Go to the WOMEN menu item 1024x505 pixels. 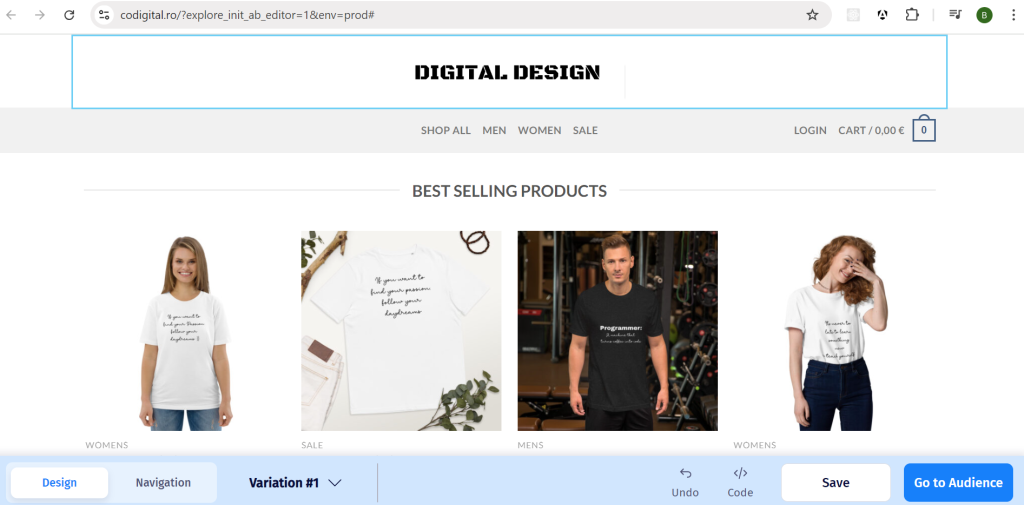click(x=539, y=130)
